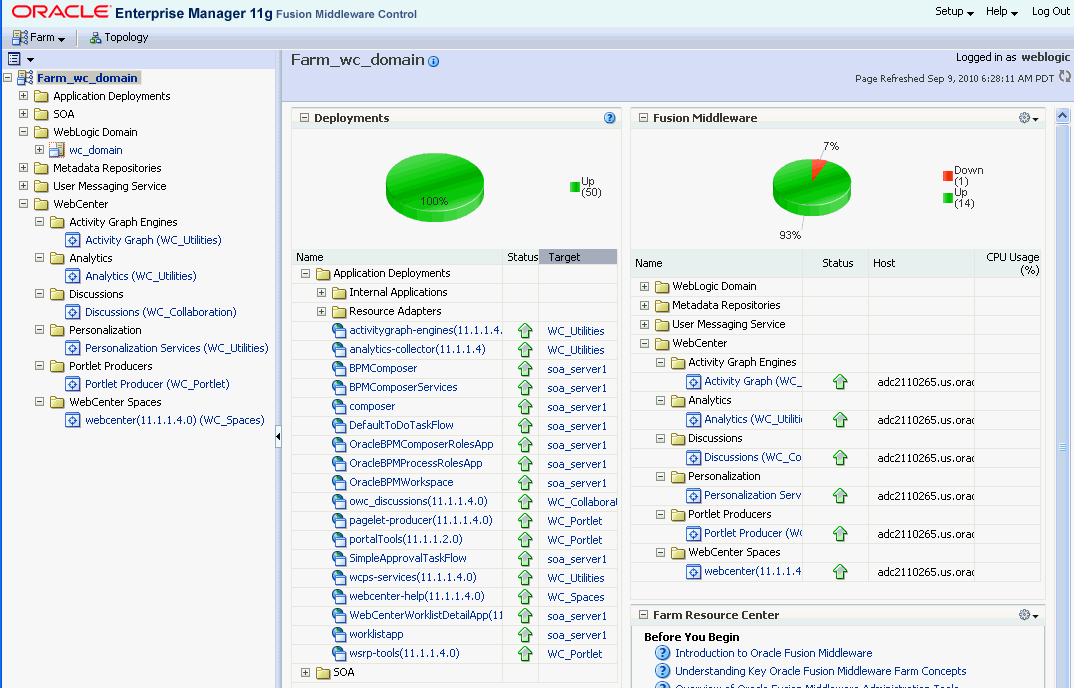Collapse WebLogic Domain node in navigation tree

tap(23, 131)
